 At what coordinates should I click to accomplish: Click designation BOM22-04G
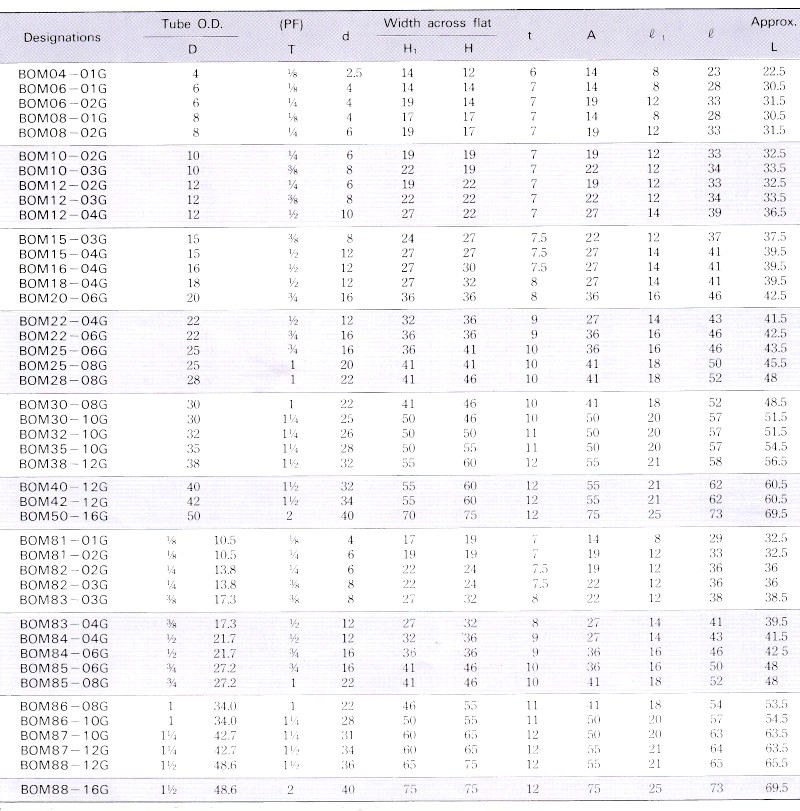[x=63, y=321]
